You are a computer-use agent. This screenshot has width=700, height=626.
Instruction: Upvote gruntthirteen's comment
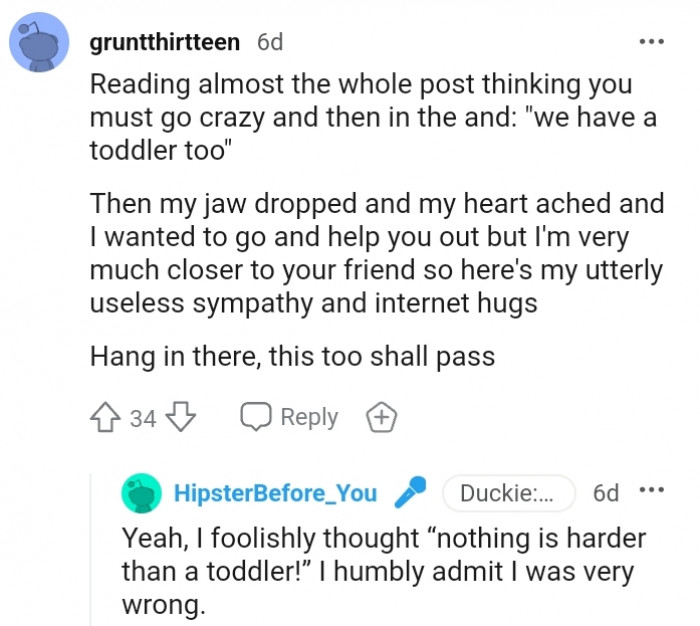[x=106, y=417]
